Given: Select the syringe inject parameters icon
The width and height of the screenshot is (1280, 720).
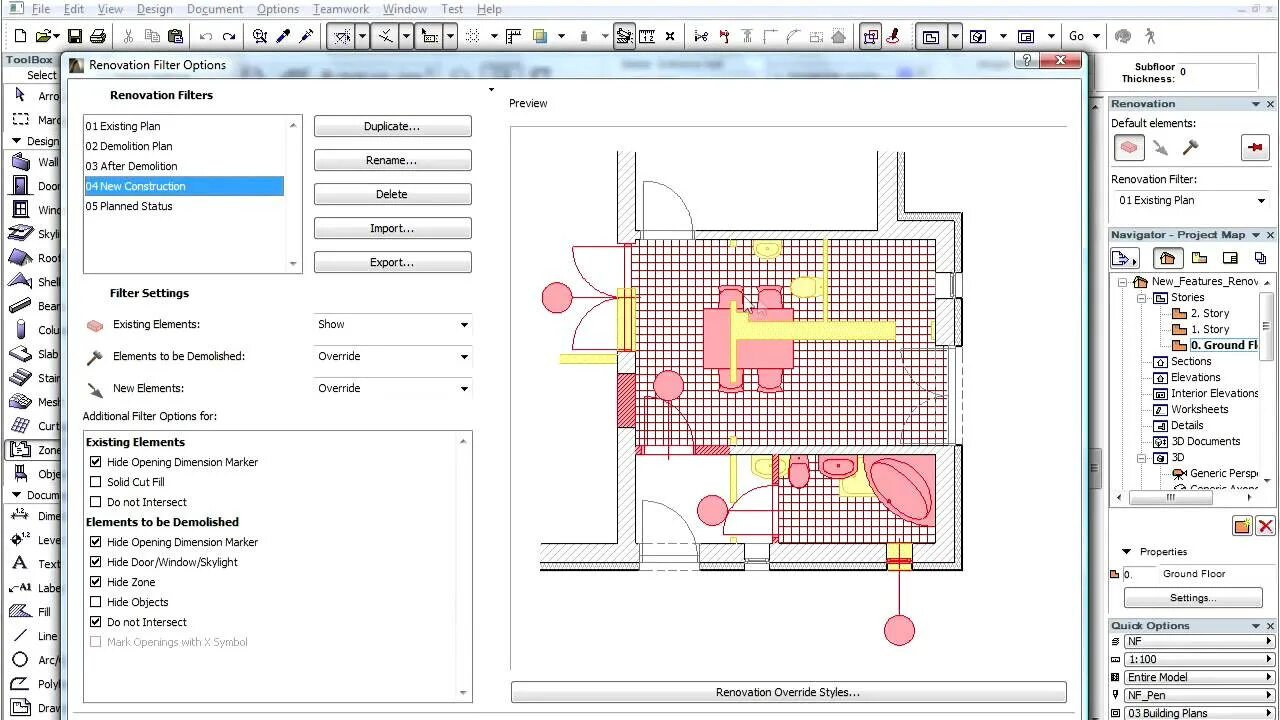Looking at the screenshot, I should [x=306, y=36].
